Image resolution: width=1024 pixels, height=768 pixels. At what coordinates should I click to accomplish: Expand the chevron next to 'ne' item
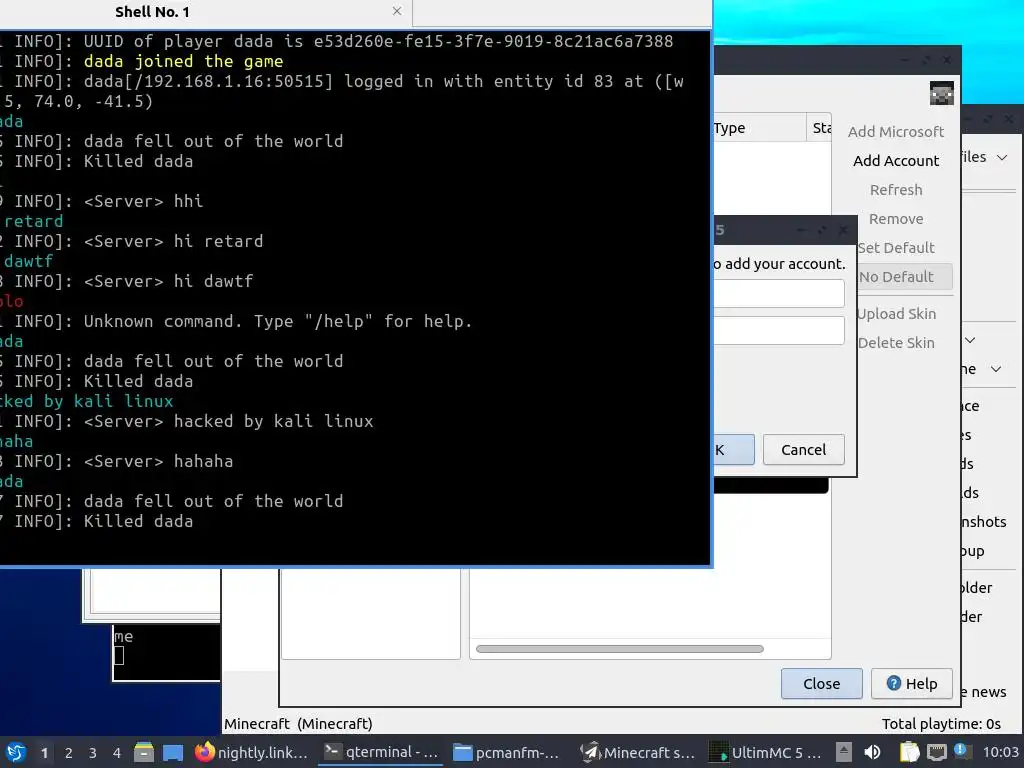(996, 369)
